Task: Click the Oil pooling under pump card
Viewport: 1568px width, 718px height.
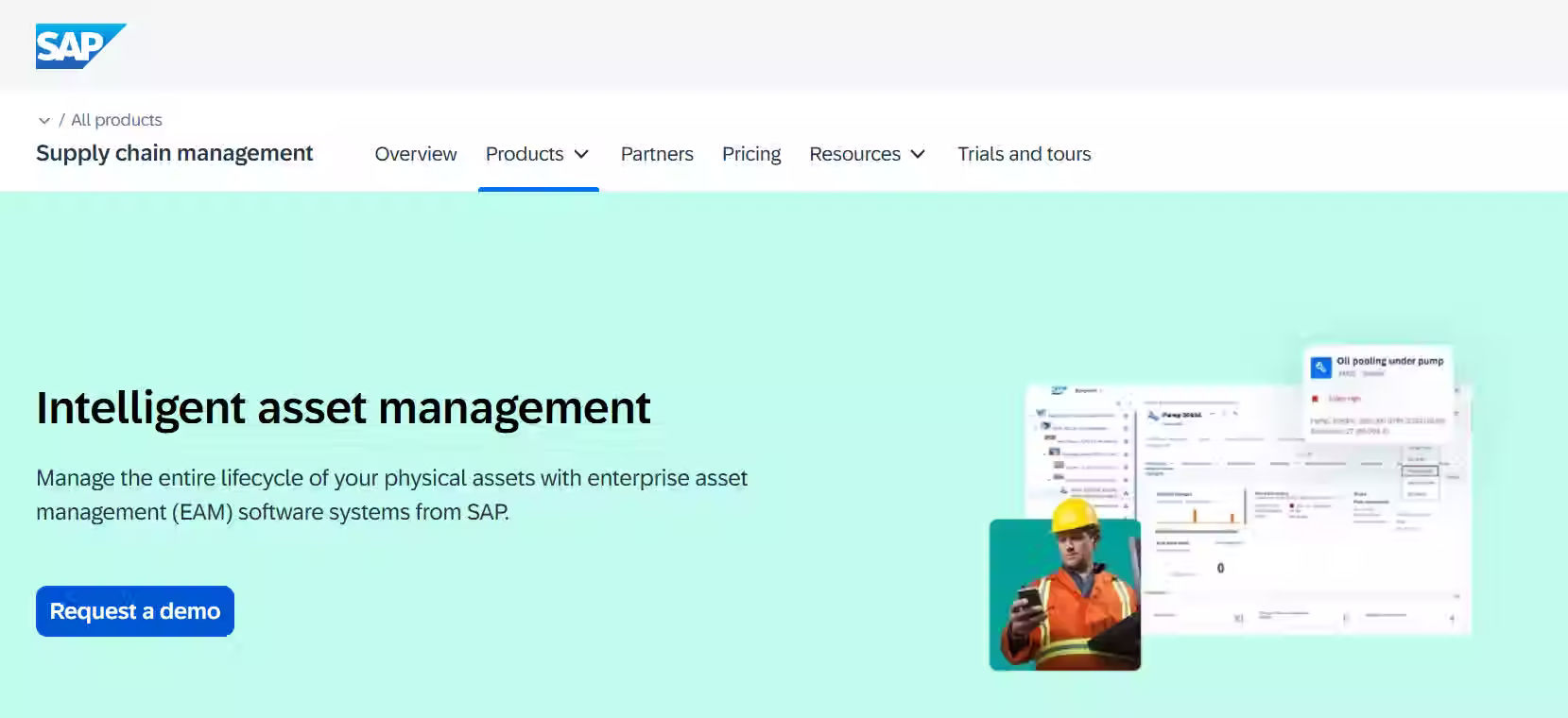Action: point(1378,393)
